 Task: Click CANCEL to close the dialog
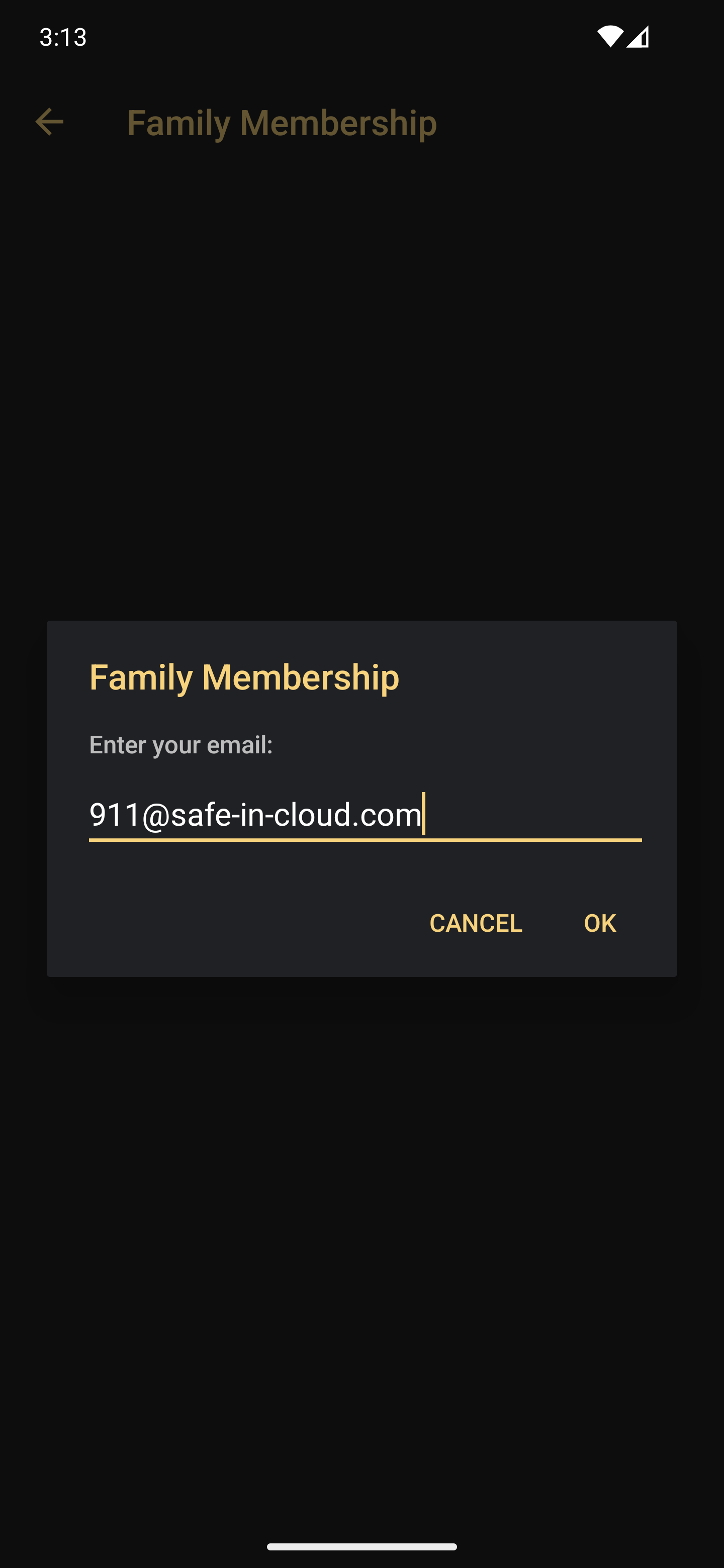[476, 923]
